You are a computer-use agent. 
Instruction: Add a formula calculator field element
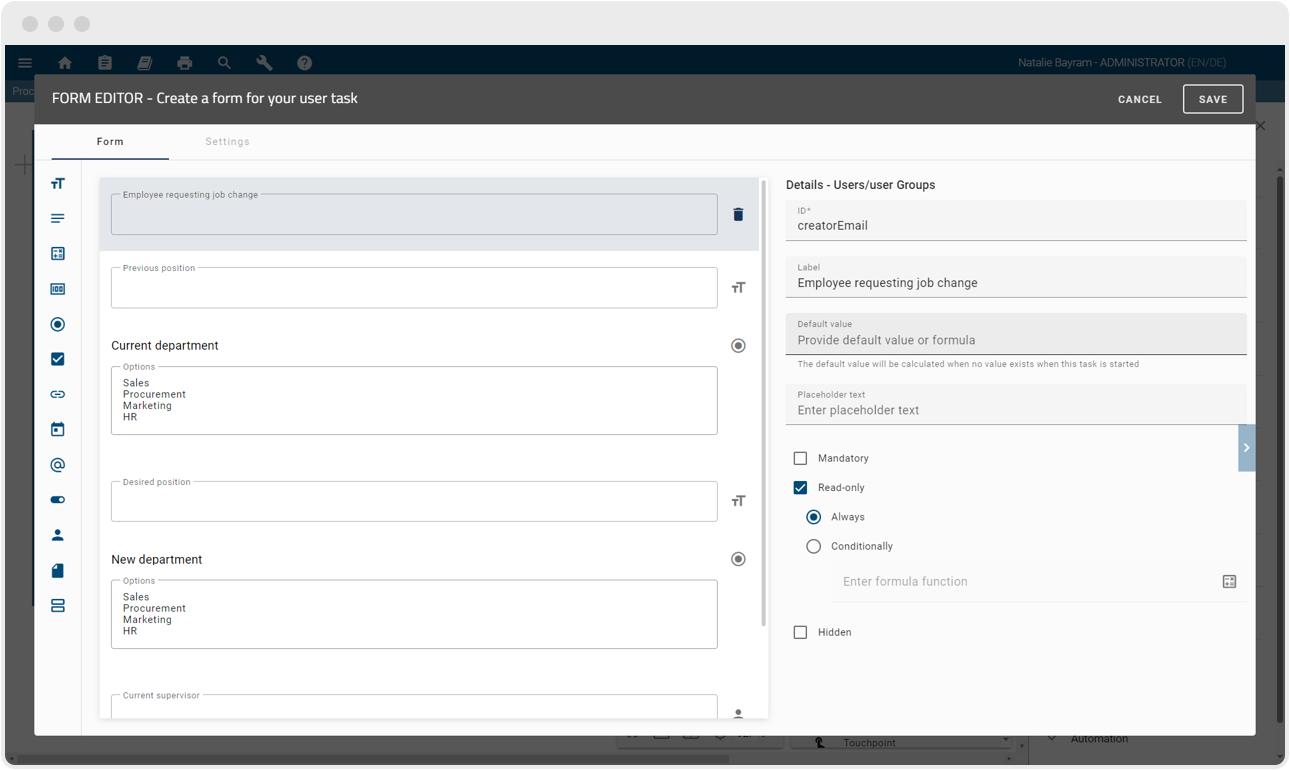[58, 254]
